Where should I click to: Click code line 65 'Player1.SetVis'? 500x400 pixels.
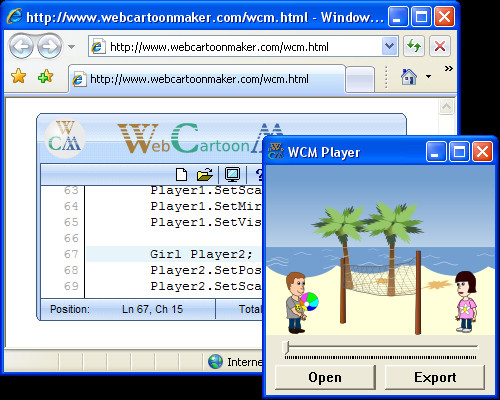tap(206, 222)
